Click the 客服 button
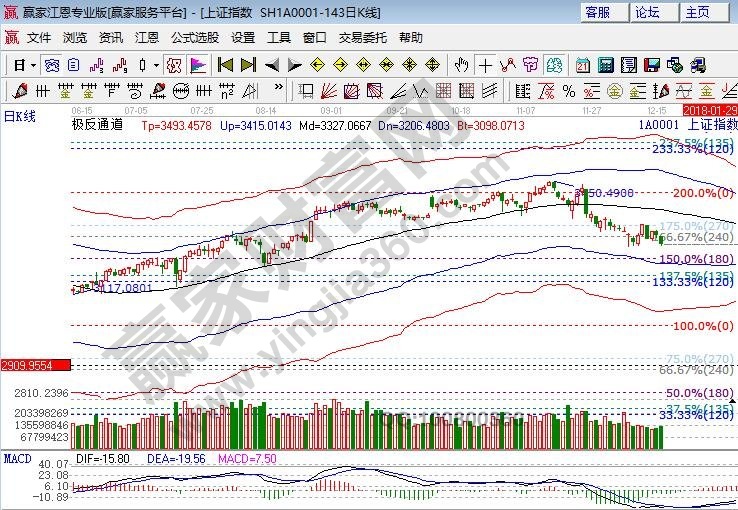738x510 pixels. [597, 12]
